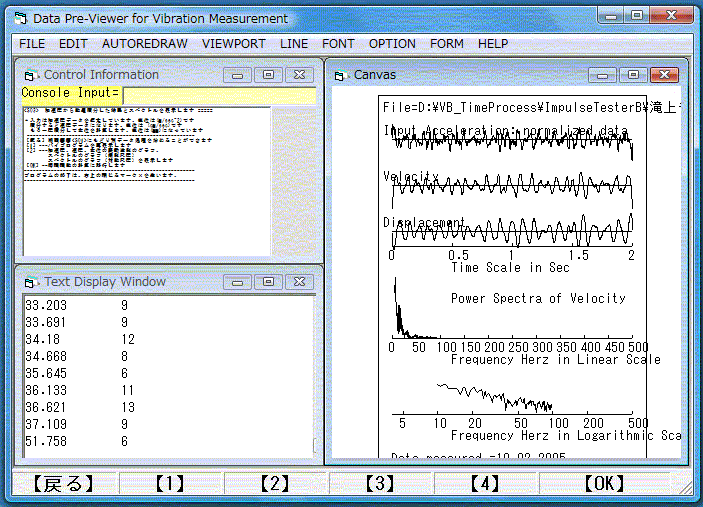Open the FILE menu
Screen dimensions: 703x507
coord(32,44)
